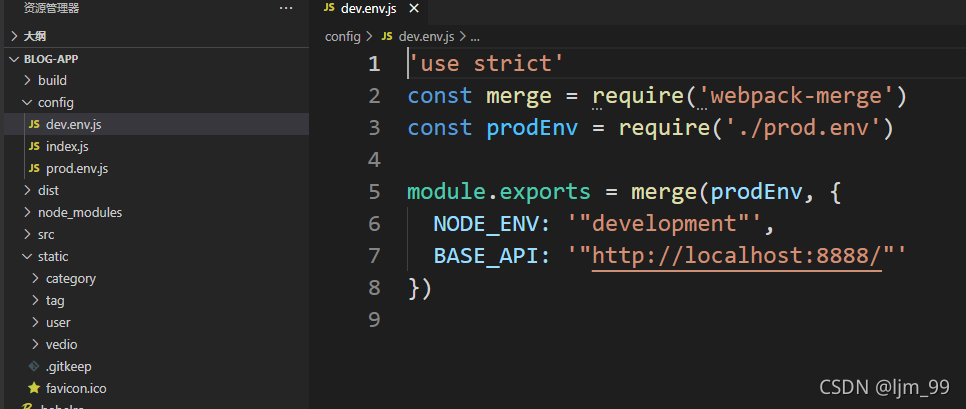Expand the node_modules folder
966x409 pixels.
click(x=156, y=213)
